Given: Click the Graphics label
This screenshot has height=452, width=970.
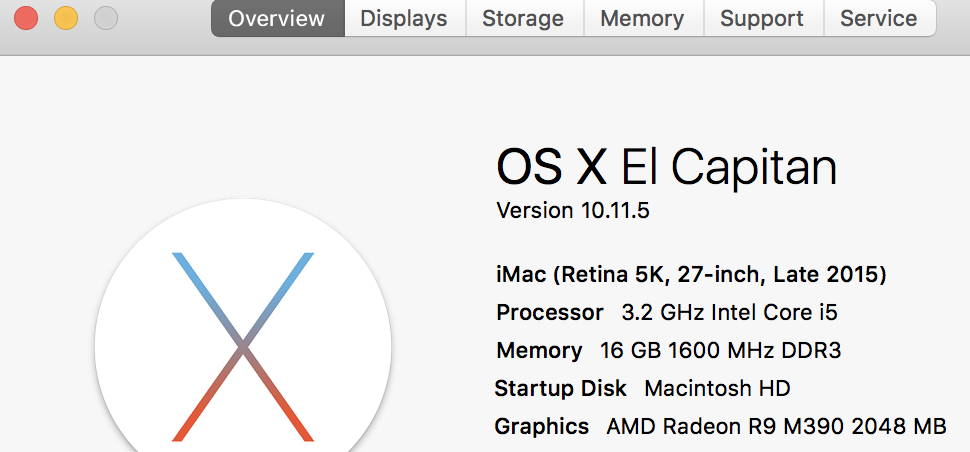Looking at the screenshot, I should pos(542,427).
